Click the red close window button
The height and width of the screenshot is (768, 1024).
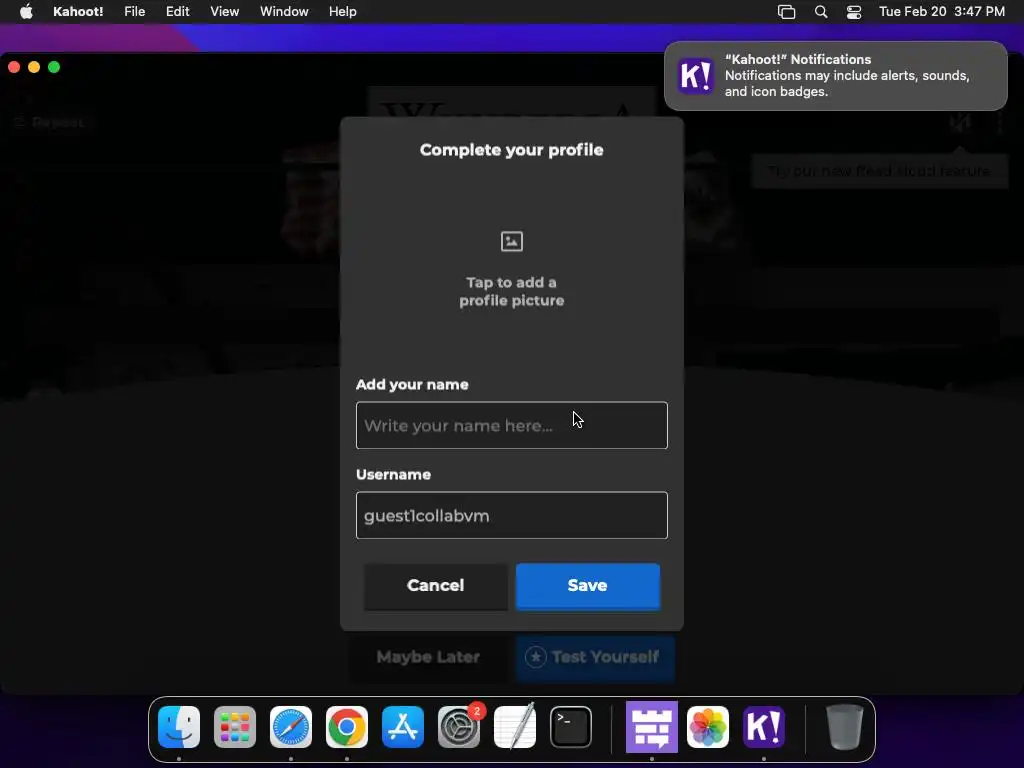[x=14, y=67]
